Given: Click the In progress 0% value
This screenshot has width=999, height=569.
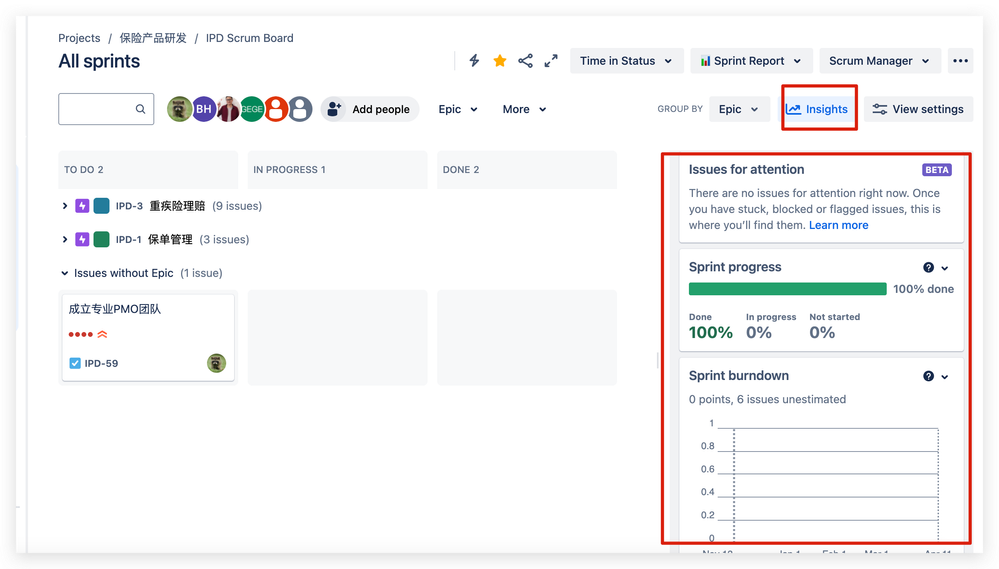Looking at the screenshot, I should coord(759,333).
